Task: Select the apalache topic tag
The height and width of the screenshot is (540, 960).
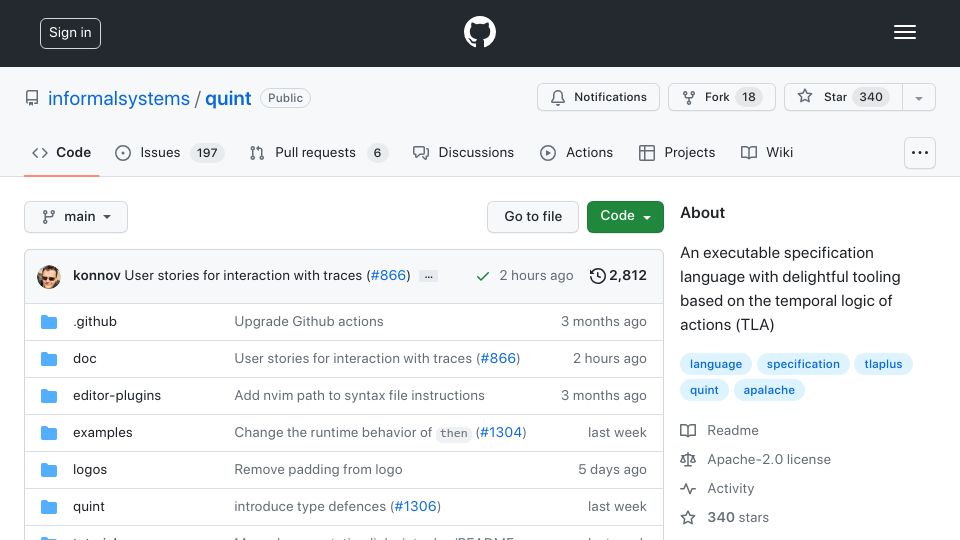Action: [x=769, y=390]
